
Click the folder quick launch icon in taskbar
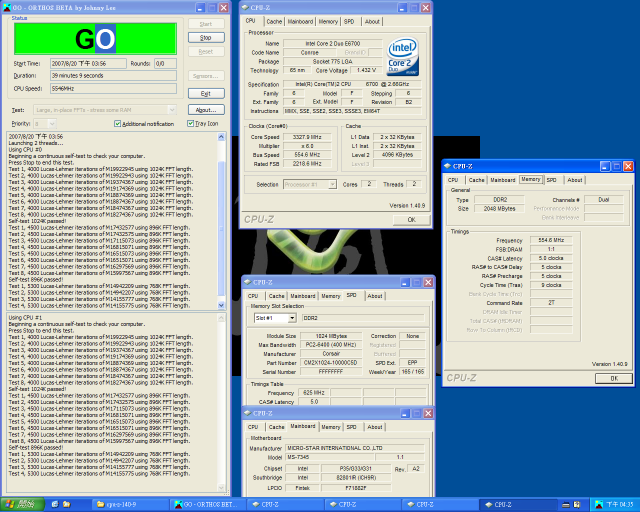(x=67, y=505)
